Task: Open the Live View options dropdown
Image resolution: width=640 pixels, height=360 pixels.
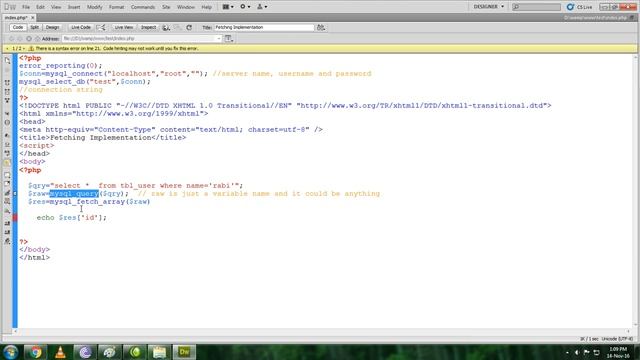Action: point(229,38)
